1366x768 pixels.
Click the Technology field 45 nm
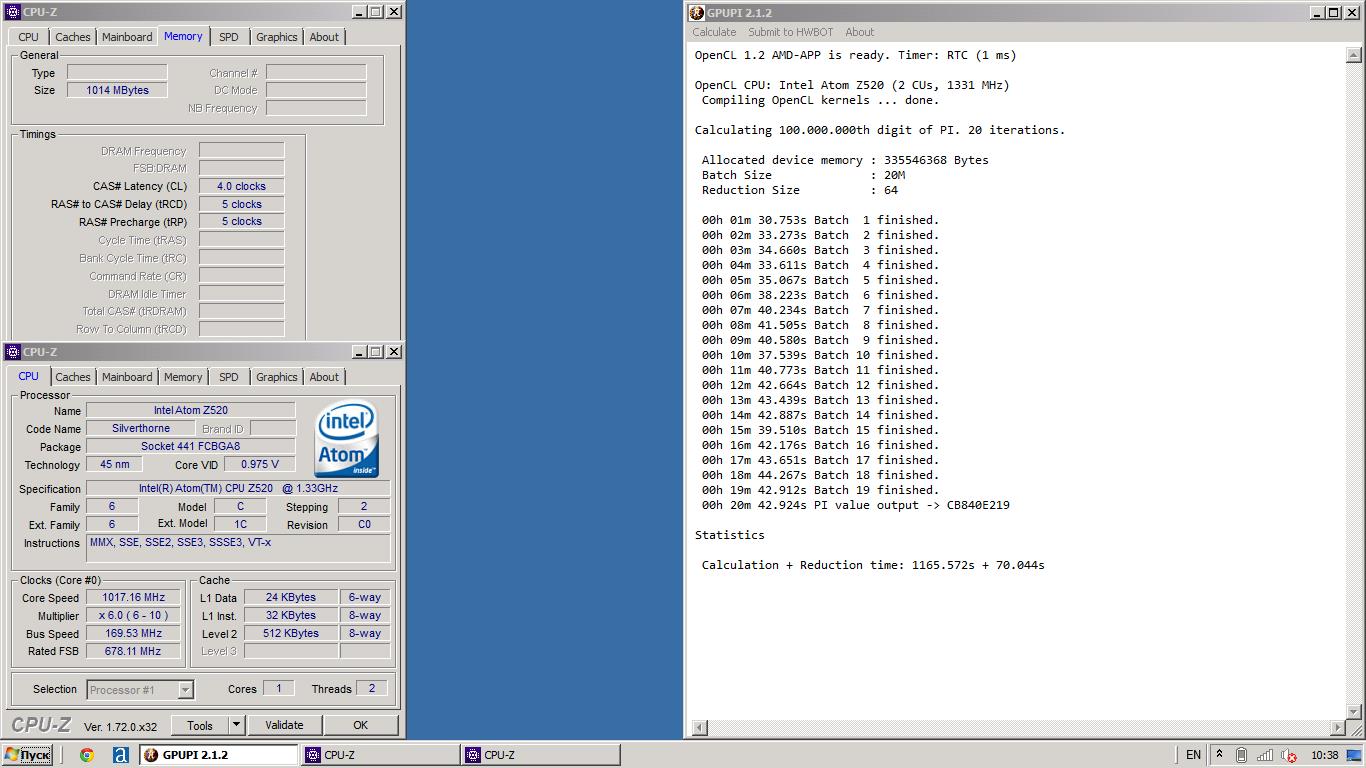114,464
